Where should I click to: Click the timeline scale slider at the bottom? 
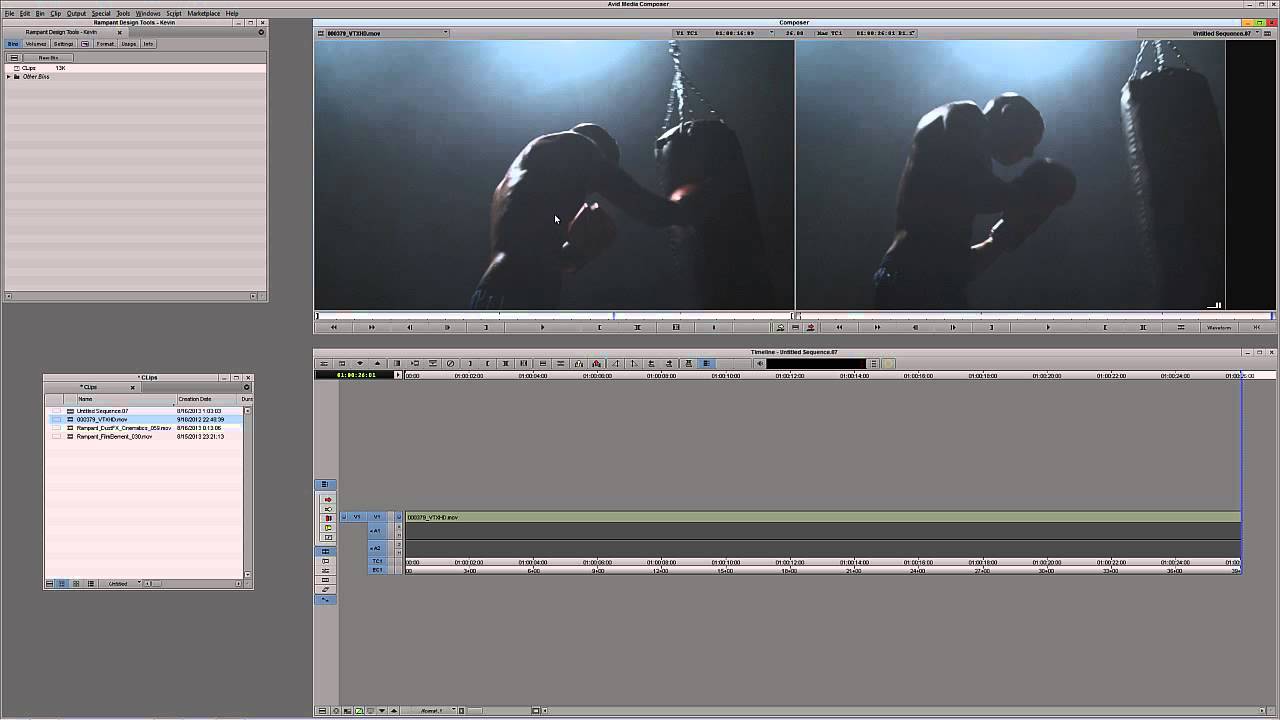(x=475, y=711)
